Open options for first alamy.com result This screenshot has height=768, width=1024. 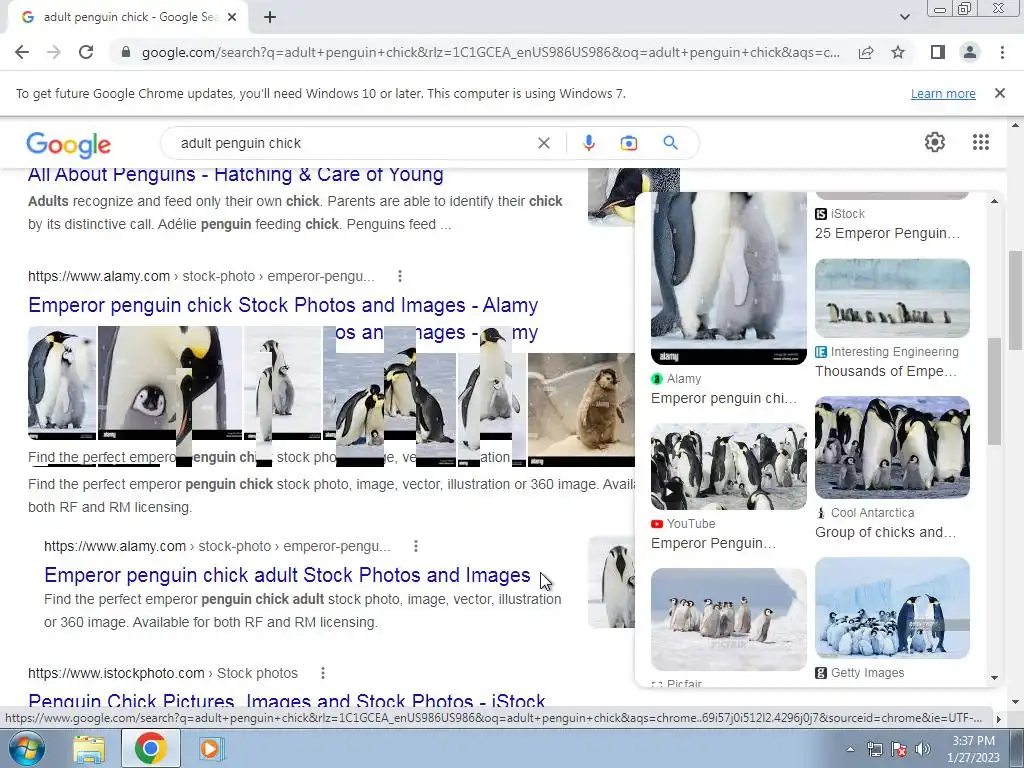coord(400,276)
